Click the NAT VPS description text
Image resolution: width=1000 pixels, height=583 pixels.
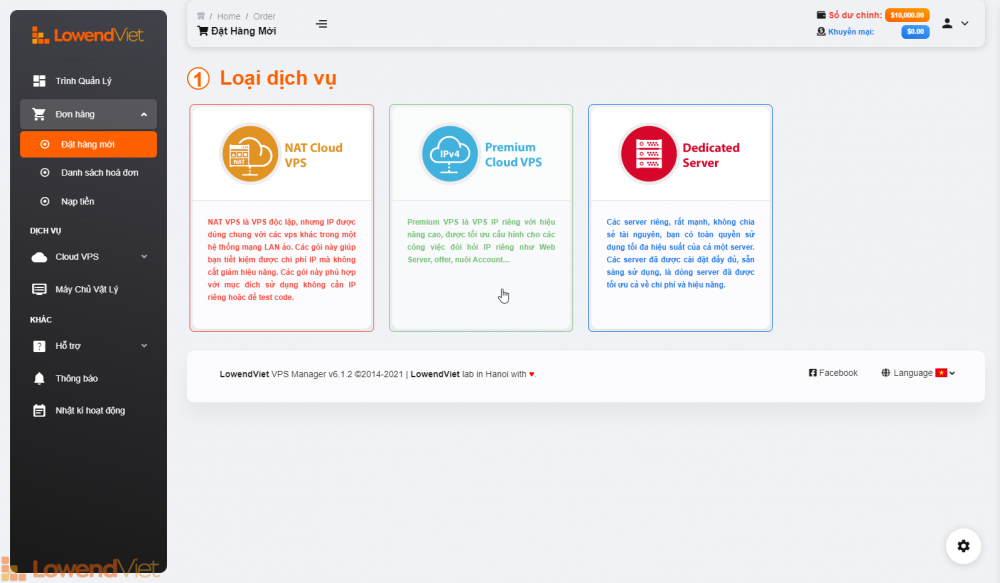[282, 260]
